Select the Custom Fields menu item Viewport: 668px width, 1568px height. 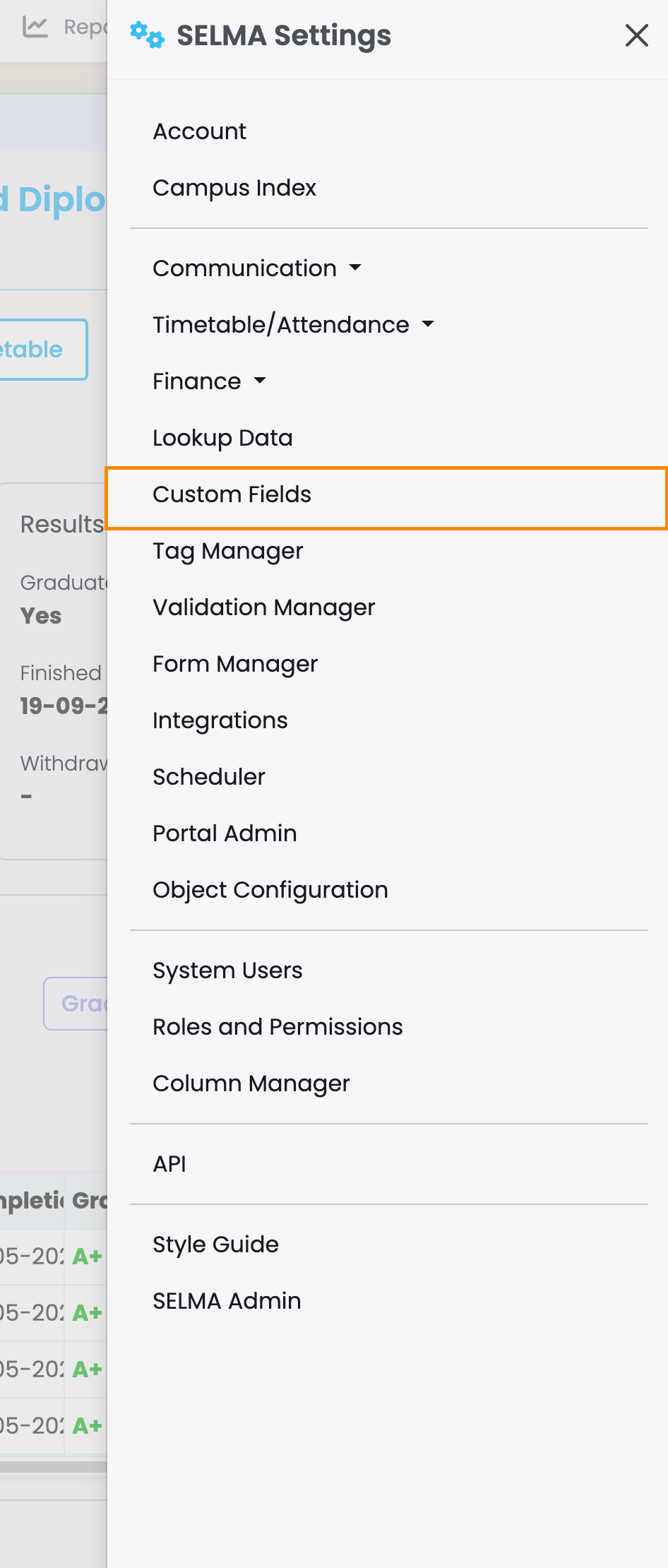click(x=232, y=494)
